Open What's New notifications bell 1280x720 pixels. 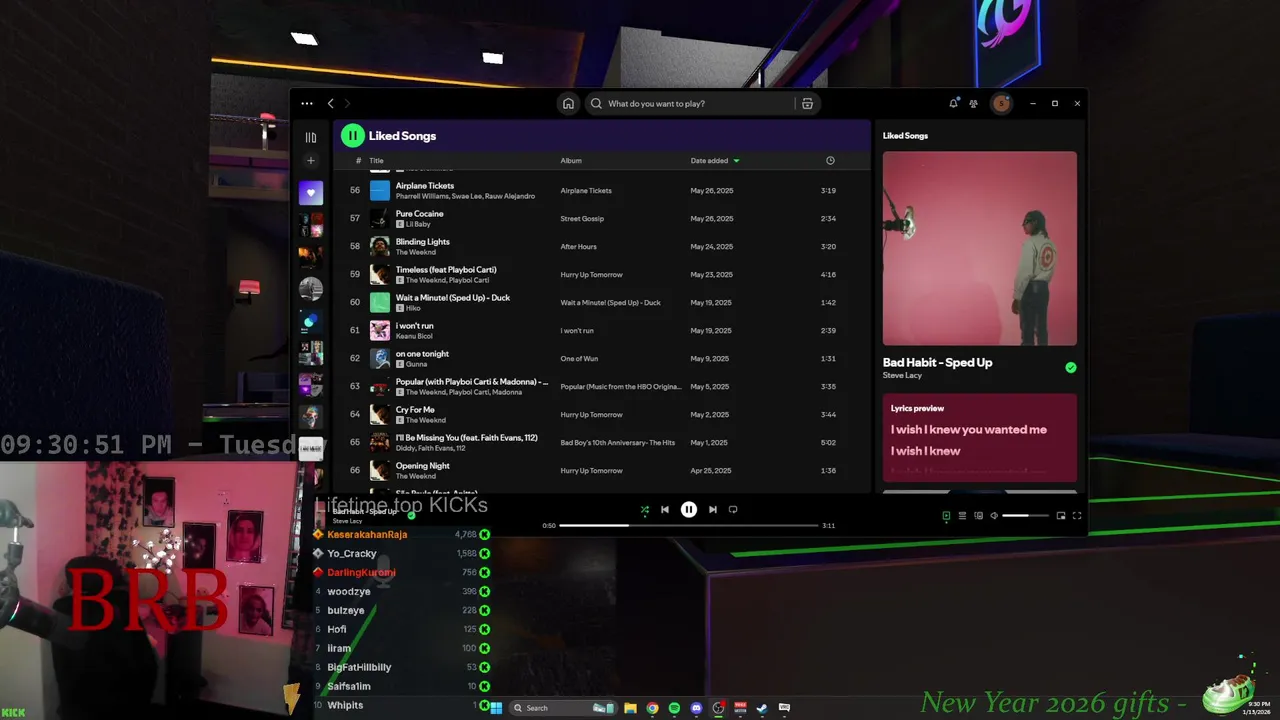[953, 103]
